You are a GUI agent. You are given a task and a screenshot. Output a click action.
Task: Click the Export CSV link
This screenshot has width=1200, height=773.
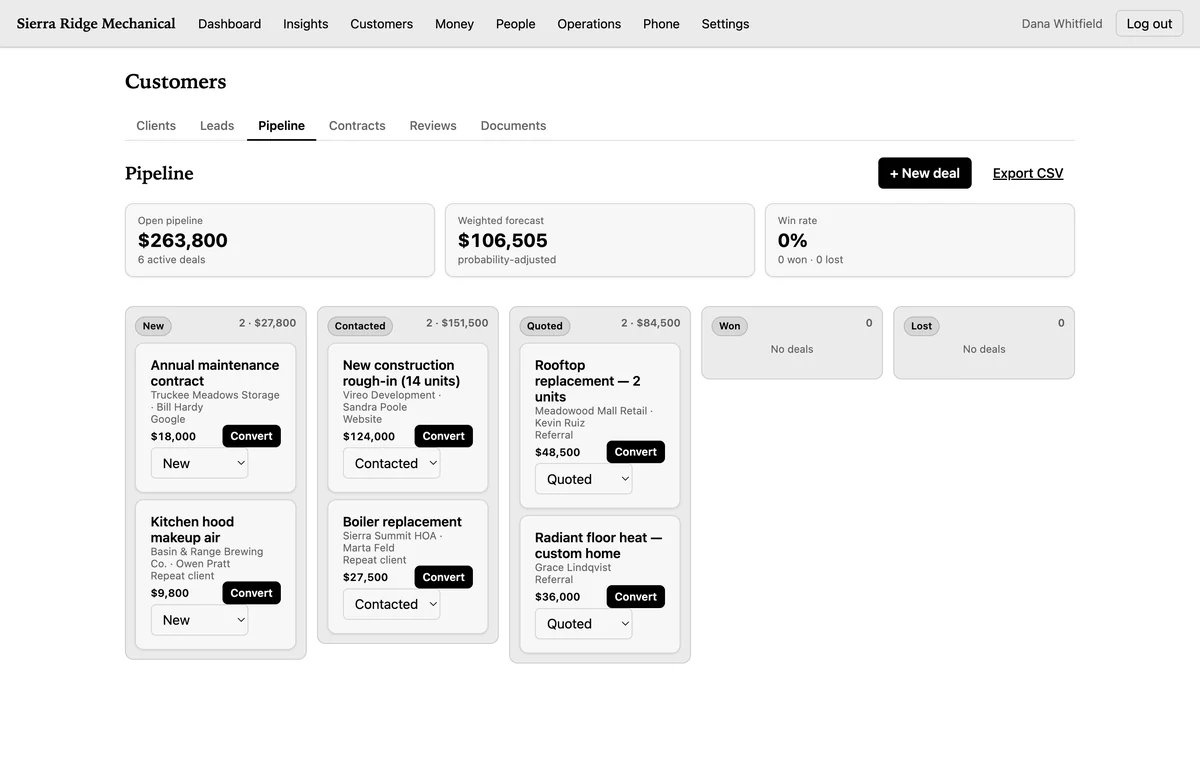click(x=1028, y=173)
